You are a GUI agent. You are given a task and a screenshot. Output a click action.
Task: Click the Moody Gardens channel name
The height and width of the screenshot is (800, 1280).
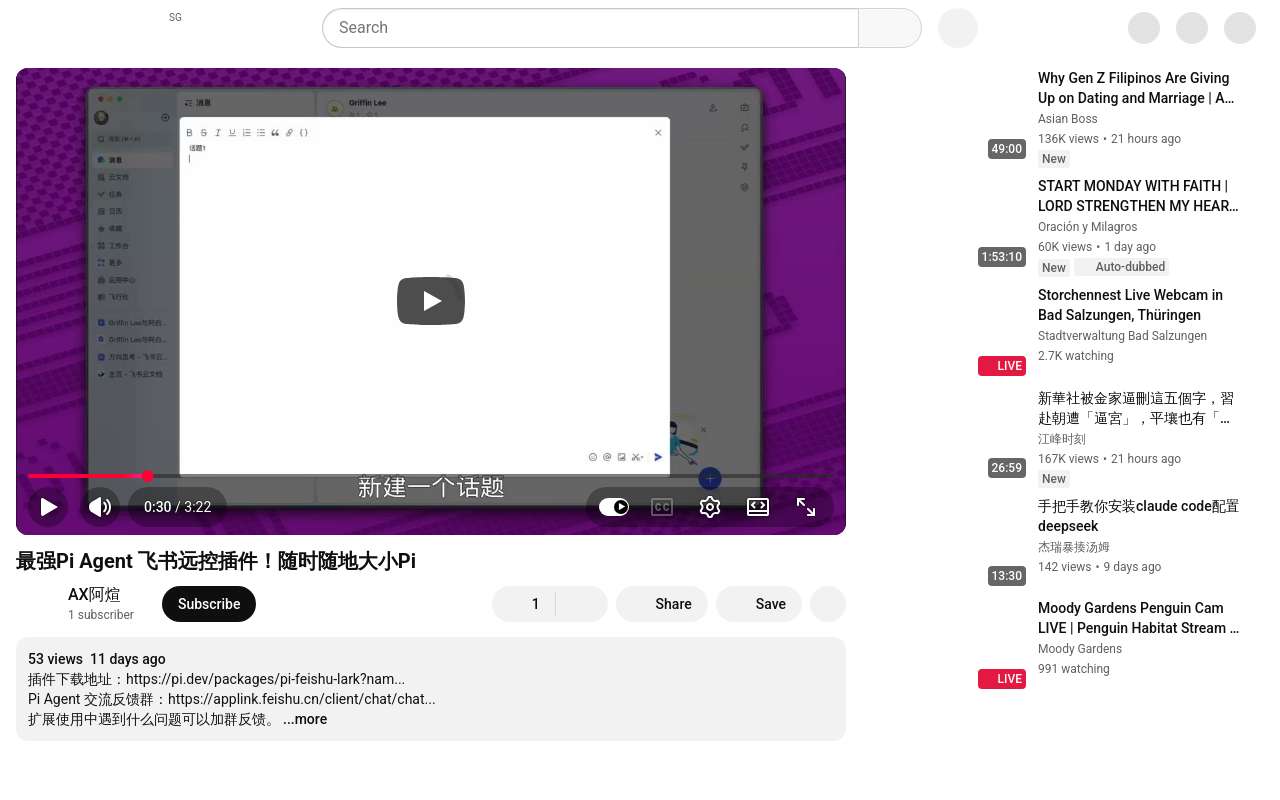(1080, 649)
